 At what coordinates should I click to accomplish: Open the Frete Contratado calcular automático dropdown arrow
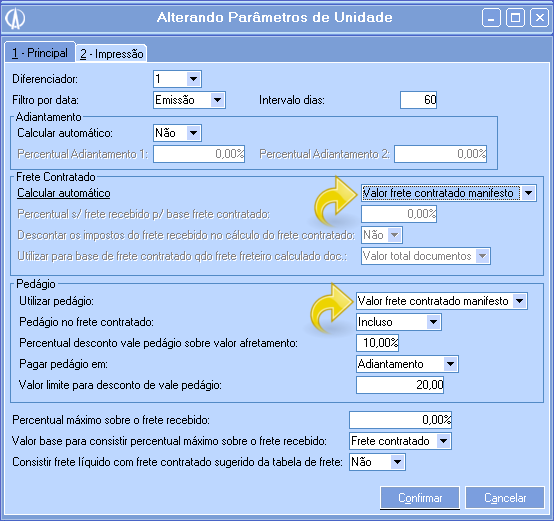(528, 193)
